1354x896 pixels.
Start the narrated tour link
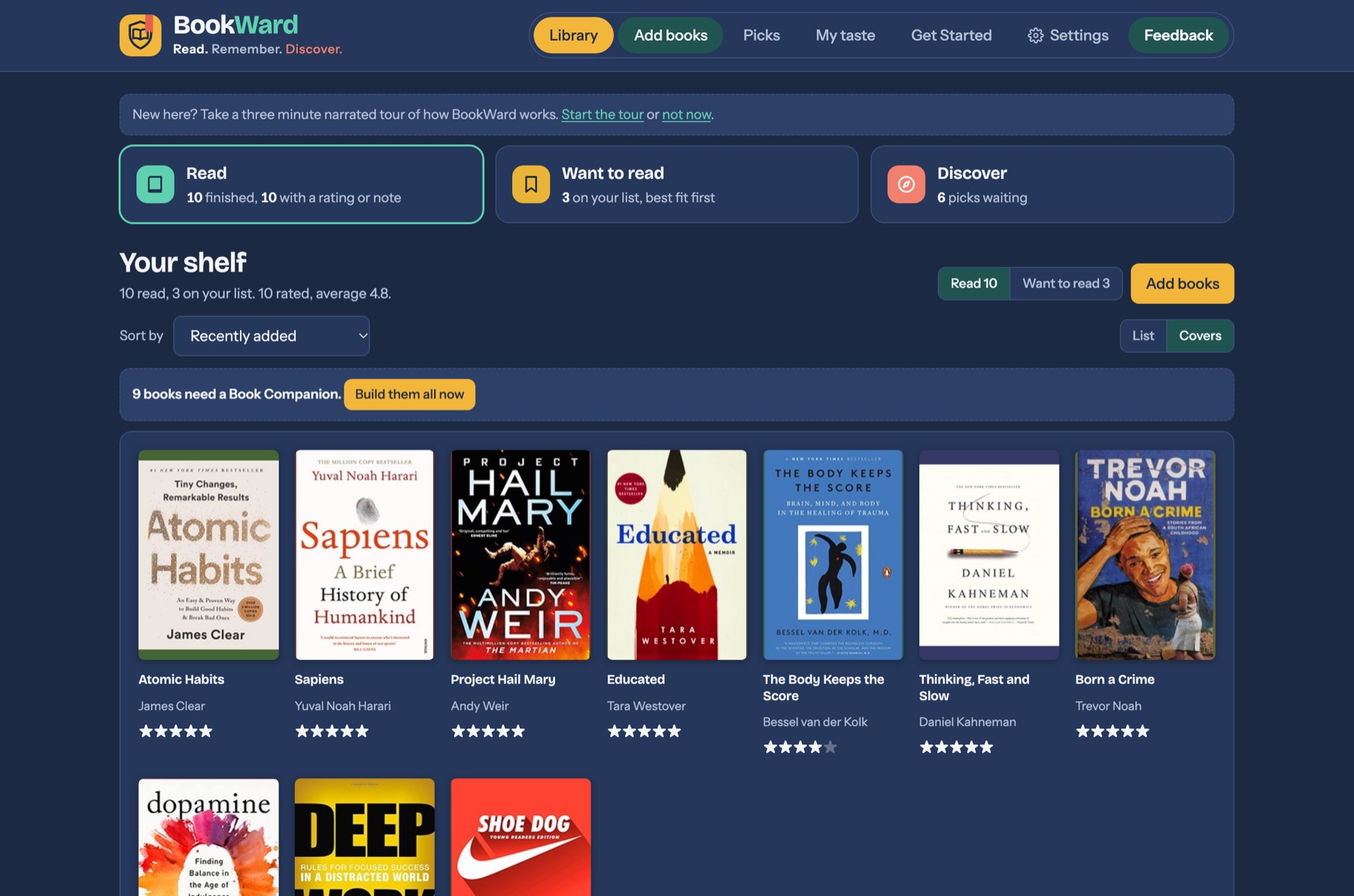point(602,114)
